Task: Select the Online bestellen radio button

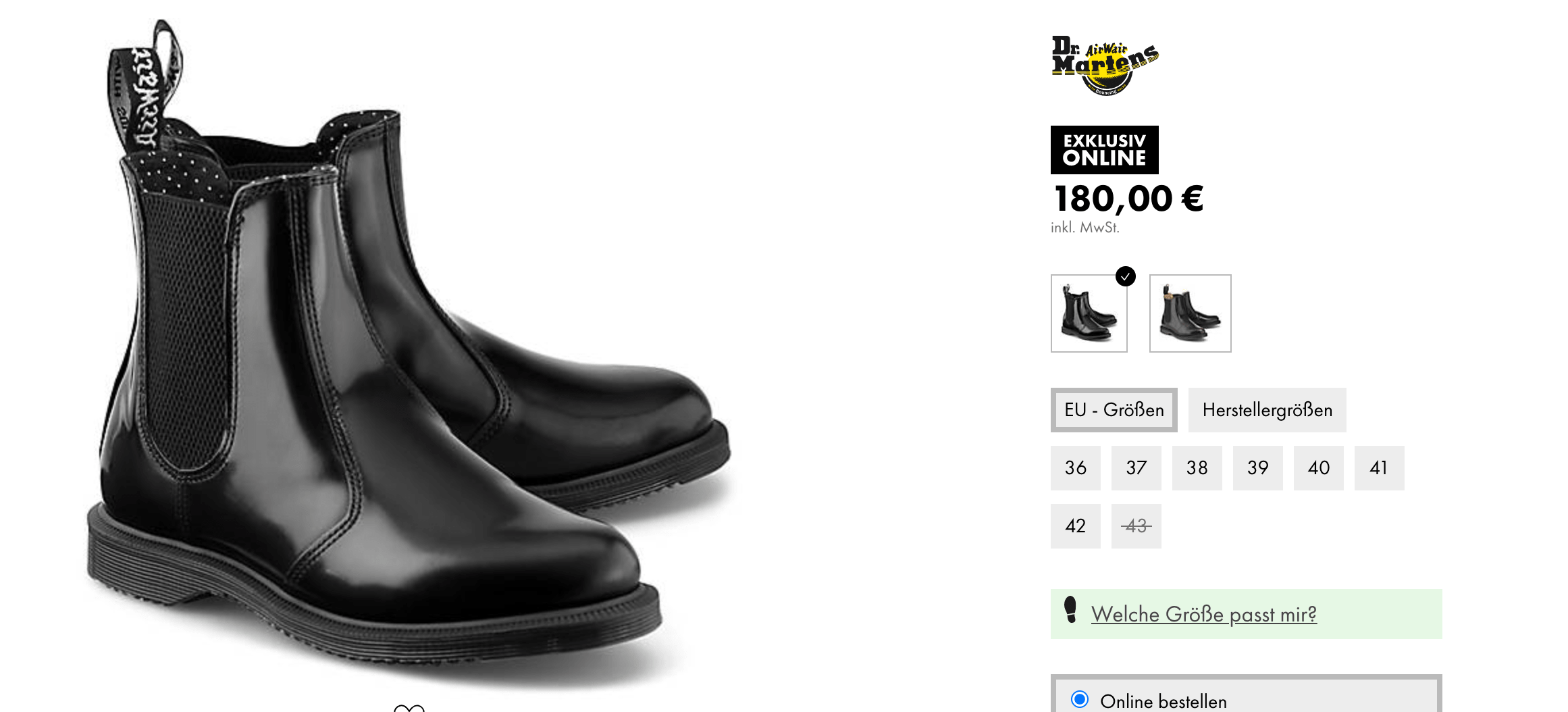Action: coord(1080,699)
